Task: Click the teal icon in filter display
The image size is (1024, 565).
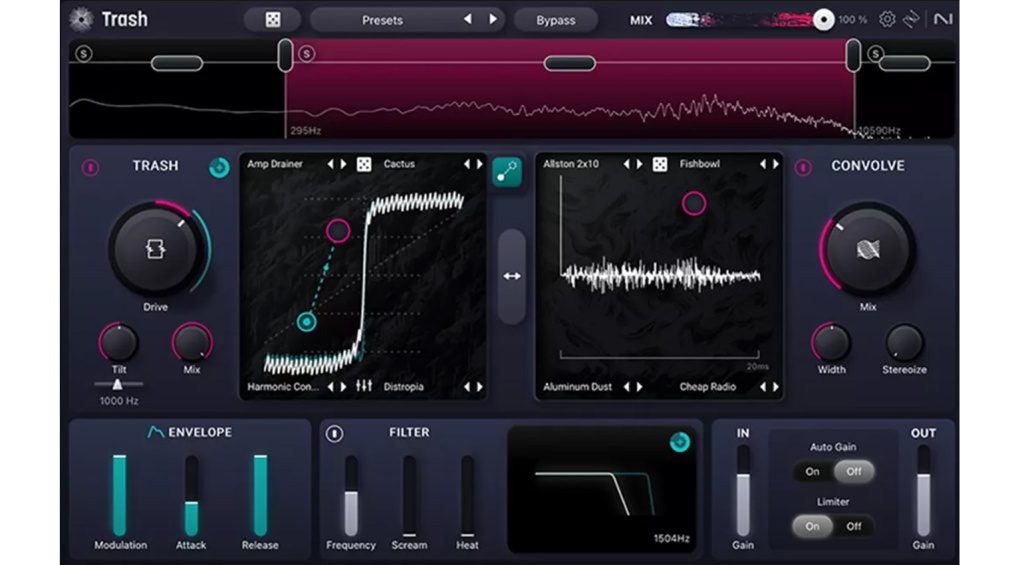Action: 680,442
